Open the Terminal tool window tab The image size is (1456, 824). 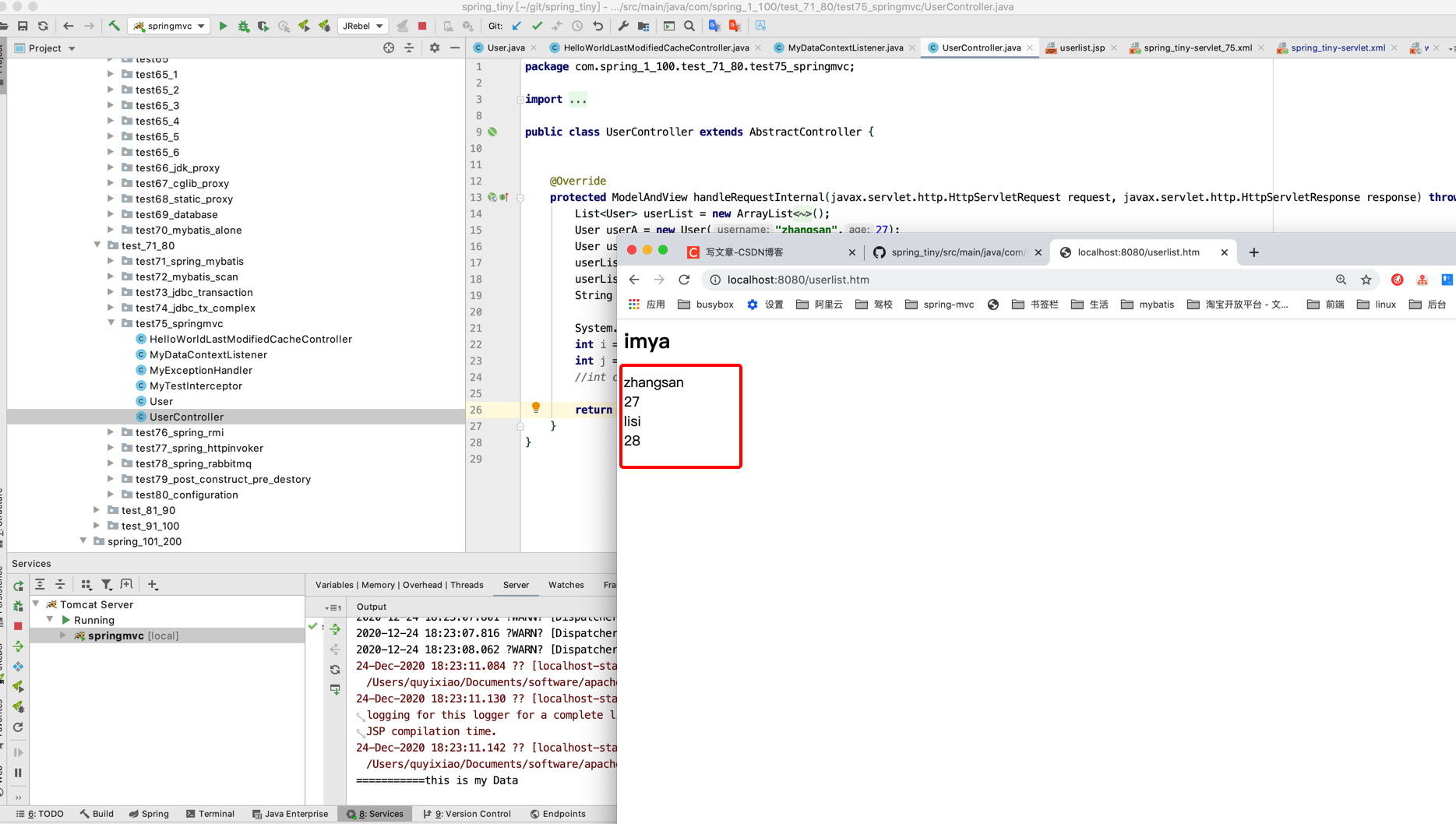click(x=210, y=814)
